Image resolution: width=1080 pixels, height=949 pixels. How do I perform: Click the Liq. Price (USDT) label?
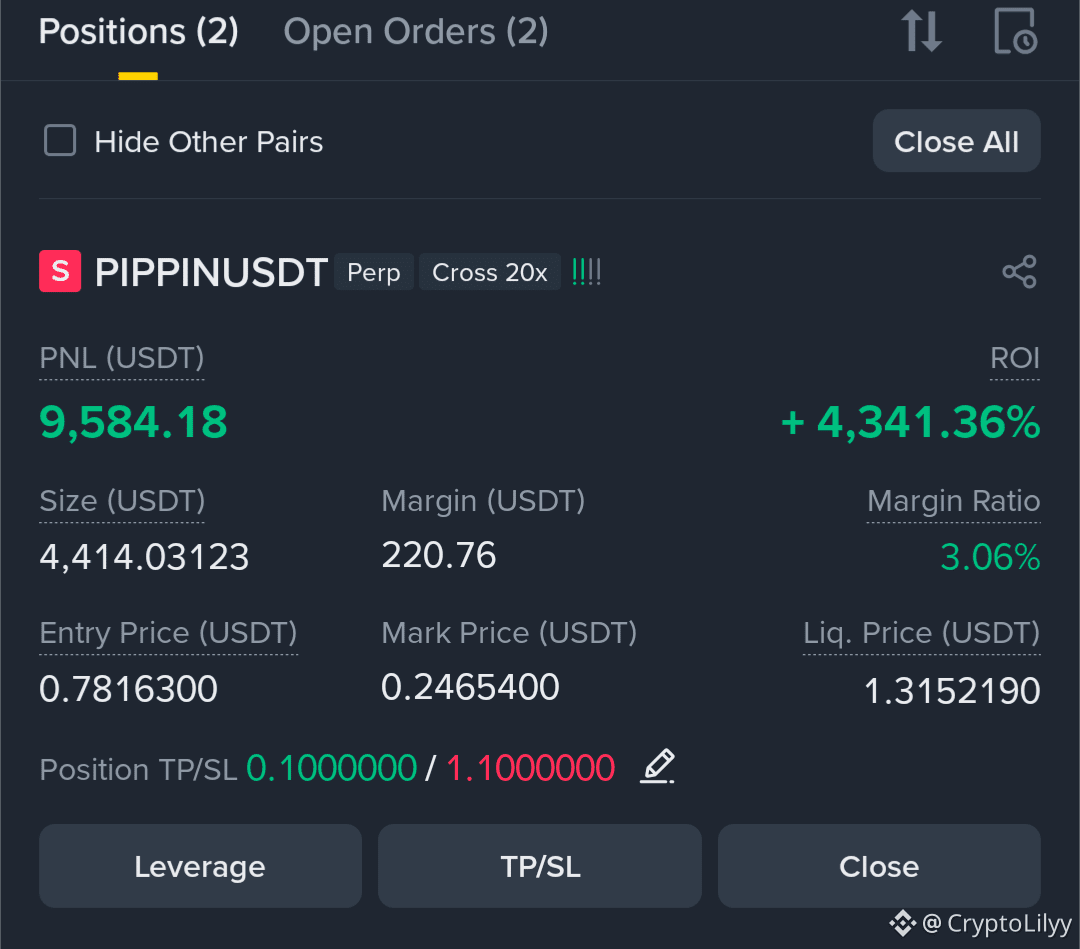coord(922,632)
